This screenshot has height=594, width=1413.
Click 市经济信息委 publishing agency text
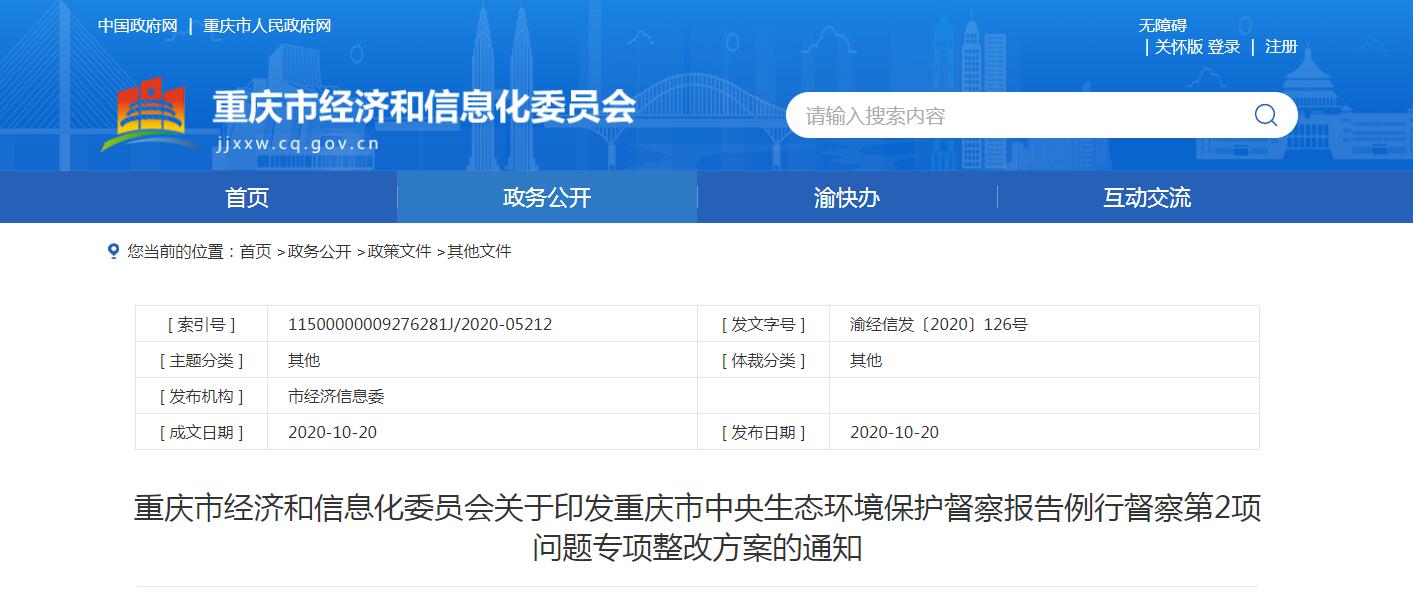point(334,396)
